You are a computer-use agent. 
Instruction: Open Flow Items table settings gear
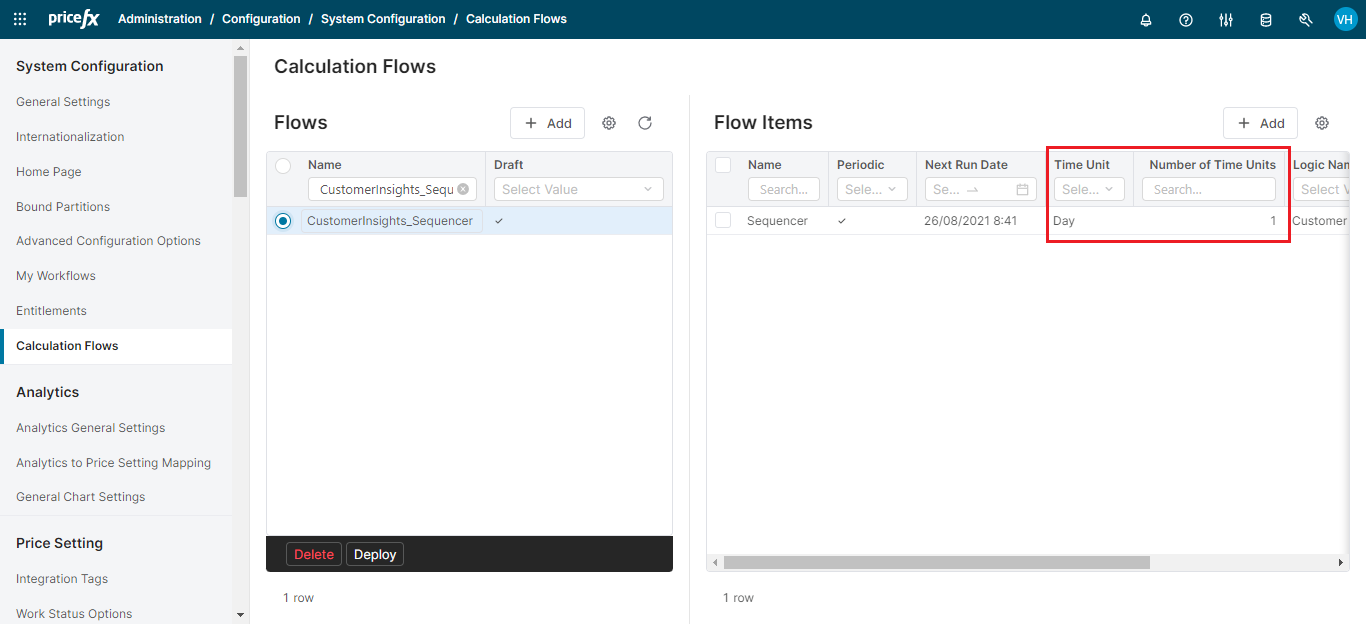coord(1322,123)
